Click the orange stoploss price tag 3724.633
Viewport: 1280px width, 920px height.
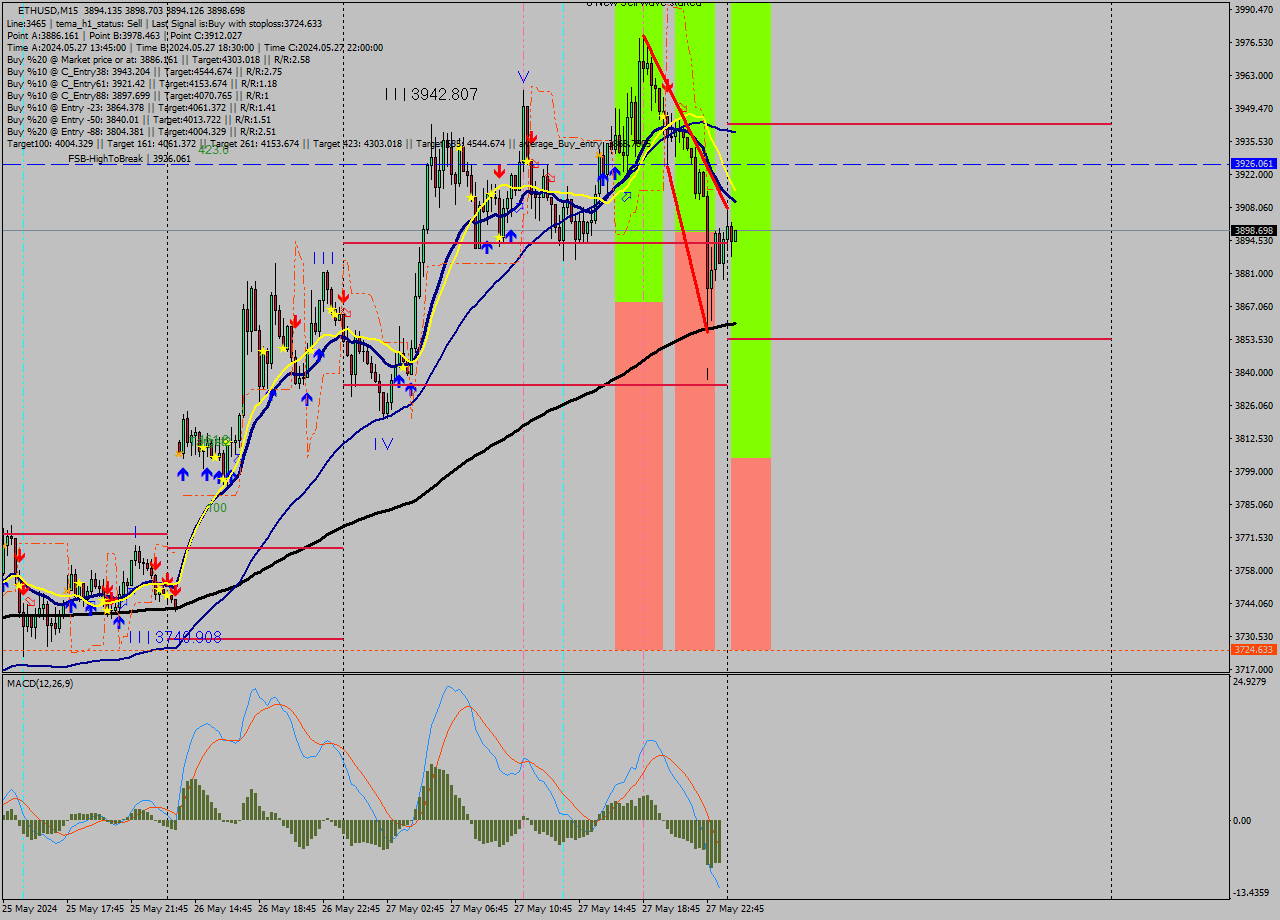(1254, 649)
